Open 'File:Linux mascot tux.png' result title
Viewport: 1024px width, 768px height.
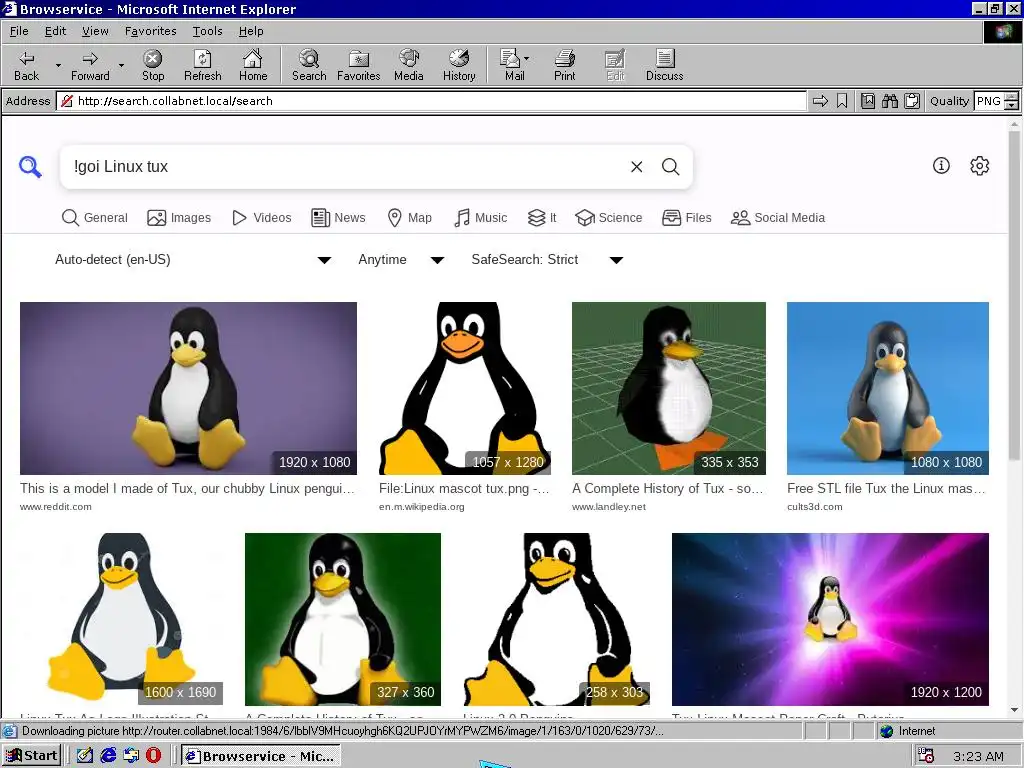(464, 488)
